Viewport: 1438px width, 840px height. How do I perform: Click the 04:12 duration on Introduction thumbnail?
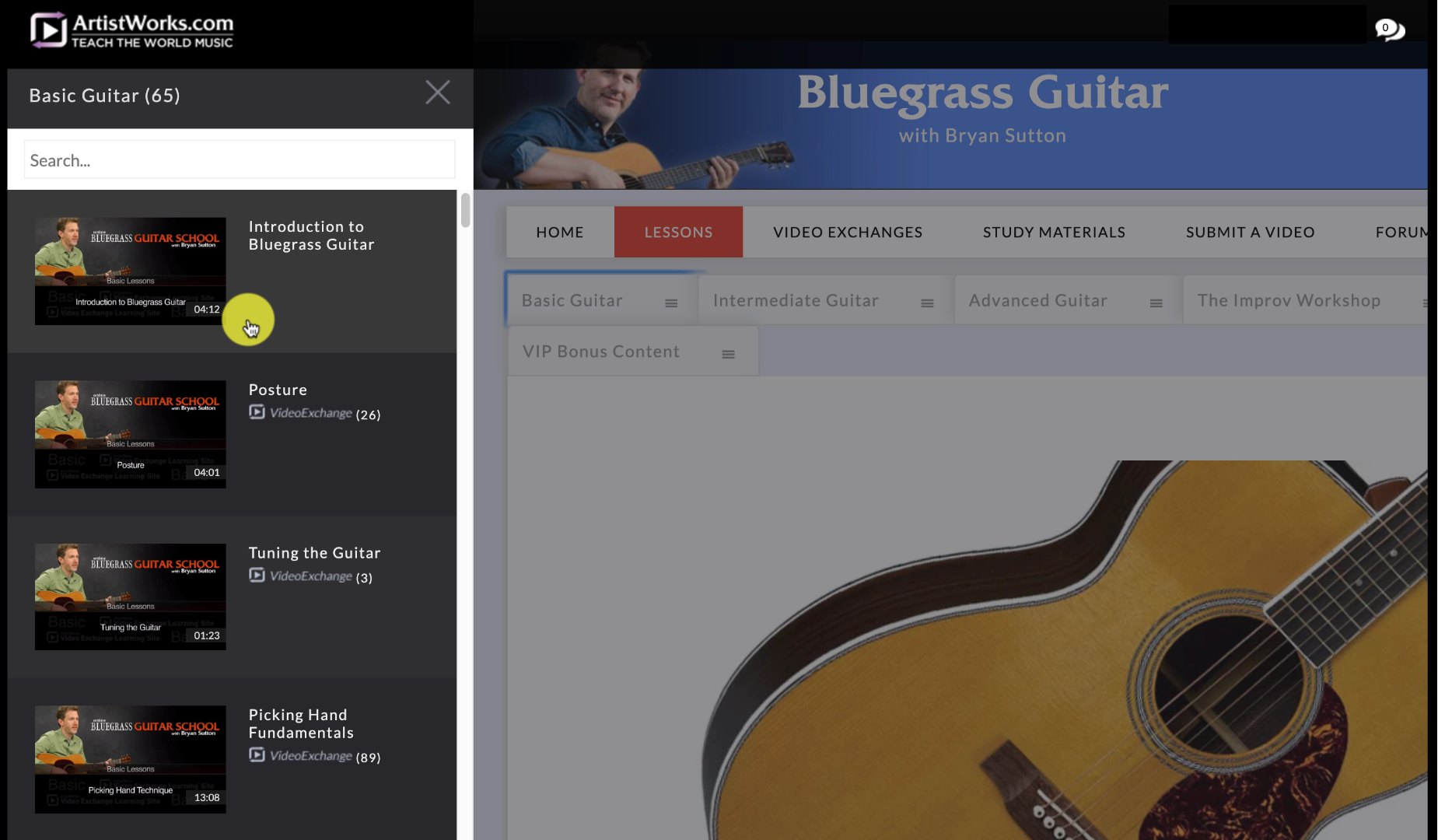207,310
